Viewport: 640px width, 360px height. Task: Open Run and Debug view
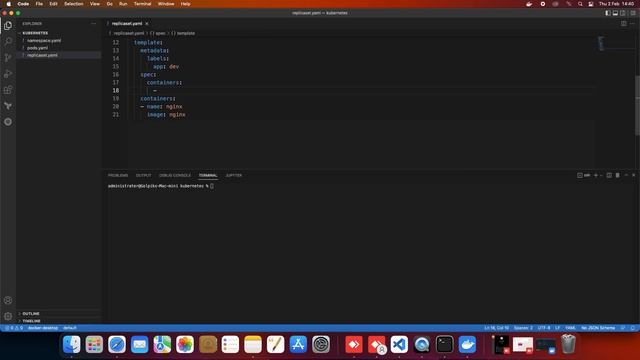tap(8, 74)
